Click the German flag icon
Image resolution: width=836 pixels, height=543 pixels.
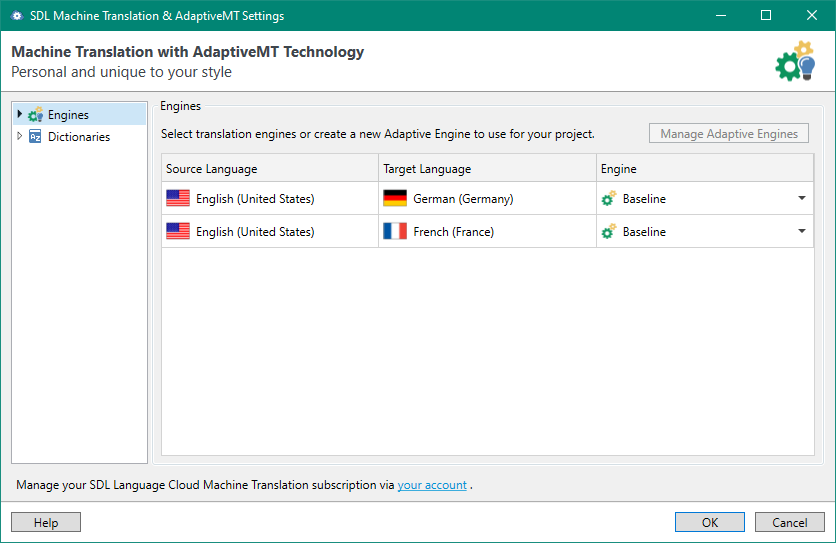395,198
